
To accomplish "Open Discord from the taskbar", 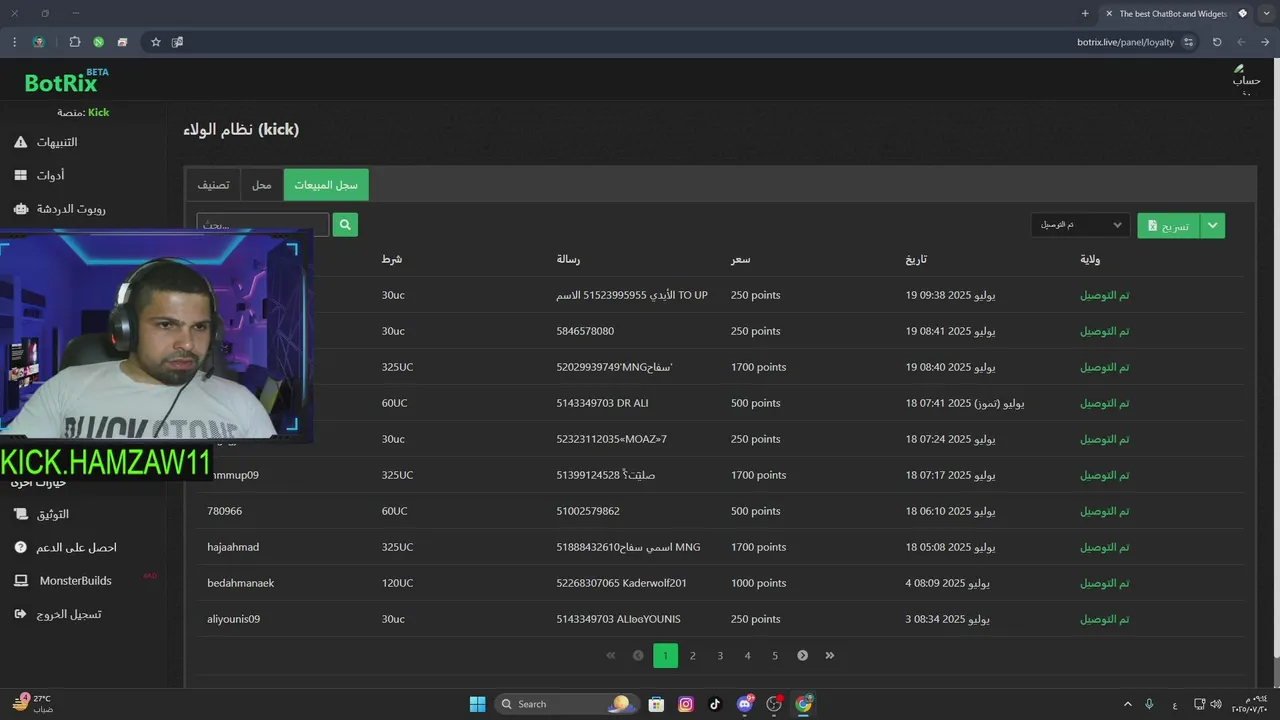I will coord(744,704).
